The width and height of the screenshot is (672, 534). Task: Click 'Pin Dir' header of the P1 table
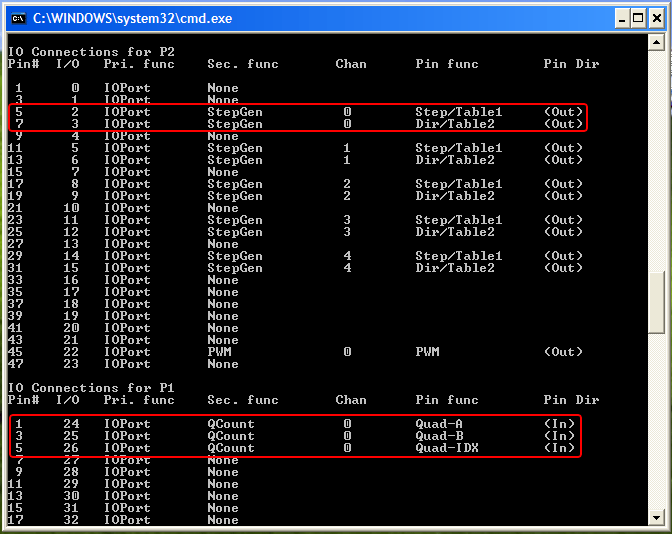click(571, 400)
